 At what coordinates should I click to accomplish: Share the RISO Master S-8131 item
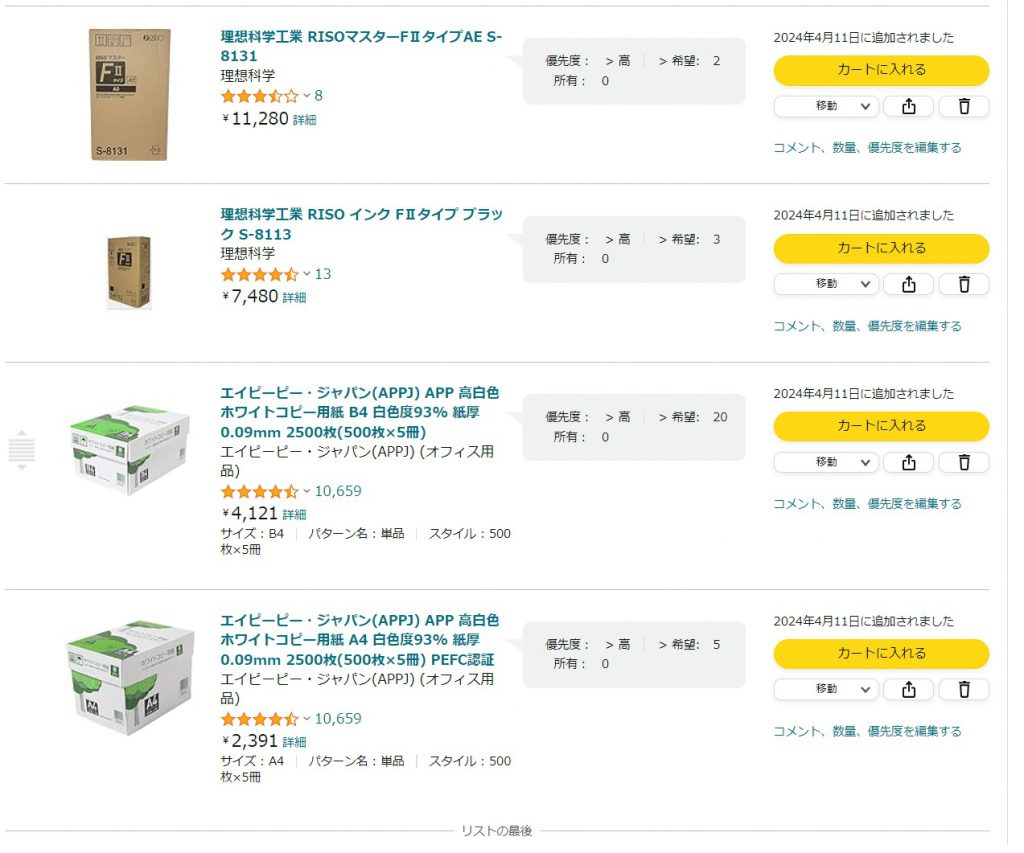coord(908,106)
